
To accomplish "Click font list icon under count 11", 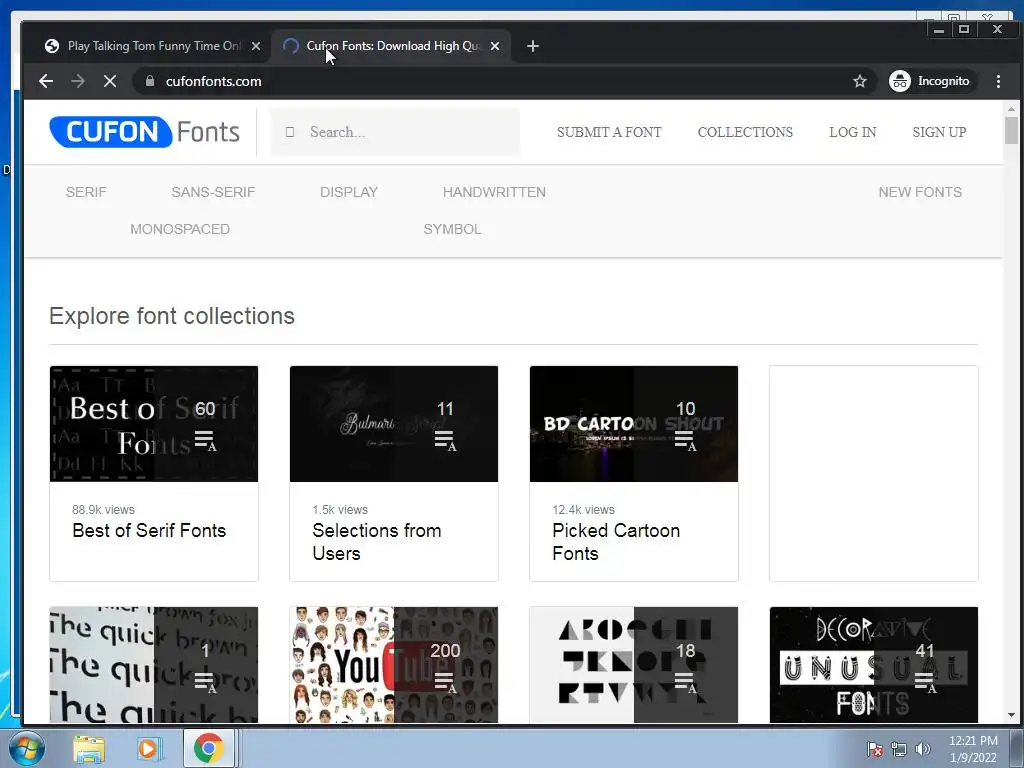I will (445, 441).
